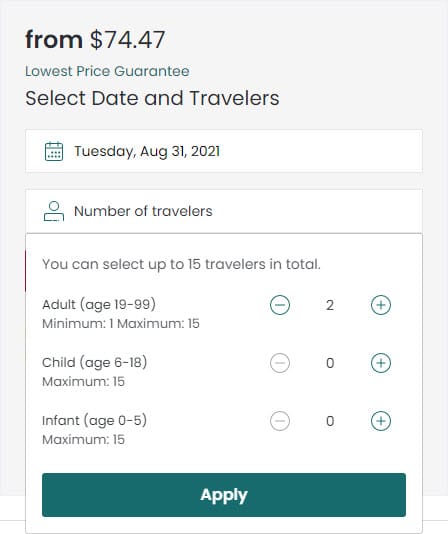Screen dimensions: 448x534
Task: Collapse the Number of travelers dropdown
Action: pos(224,211)
